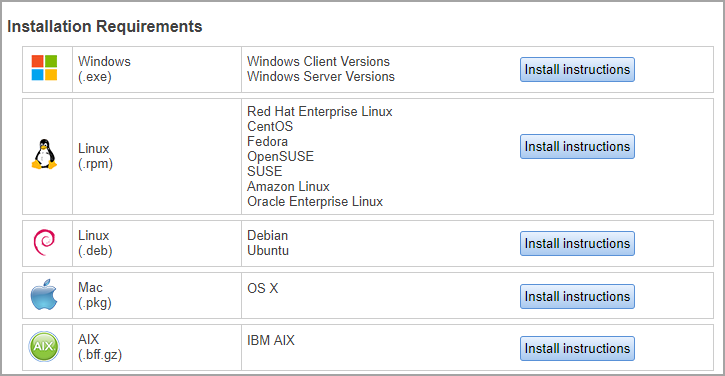Select the Mac (.pkg) label
725x376 pixels.
click(95, 295)
